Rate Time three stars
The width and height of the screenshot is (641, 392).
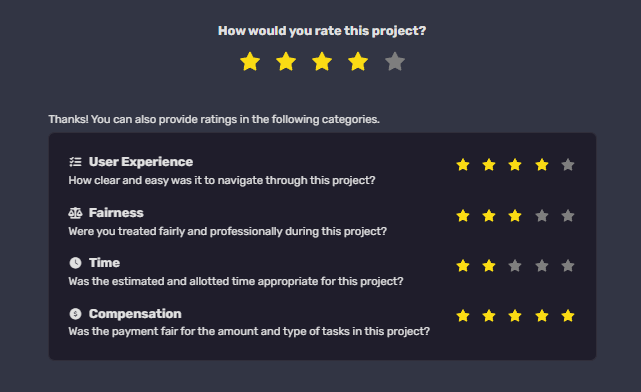tap(515, 266)
